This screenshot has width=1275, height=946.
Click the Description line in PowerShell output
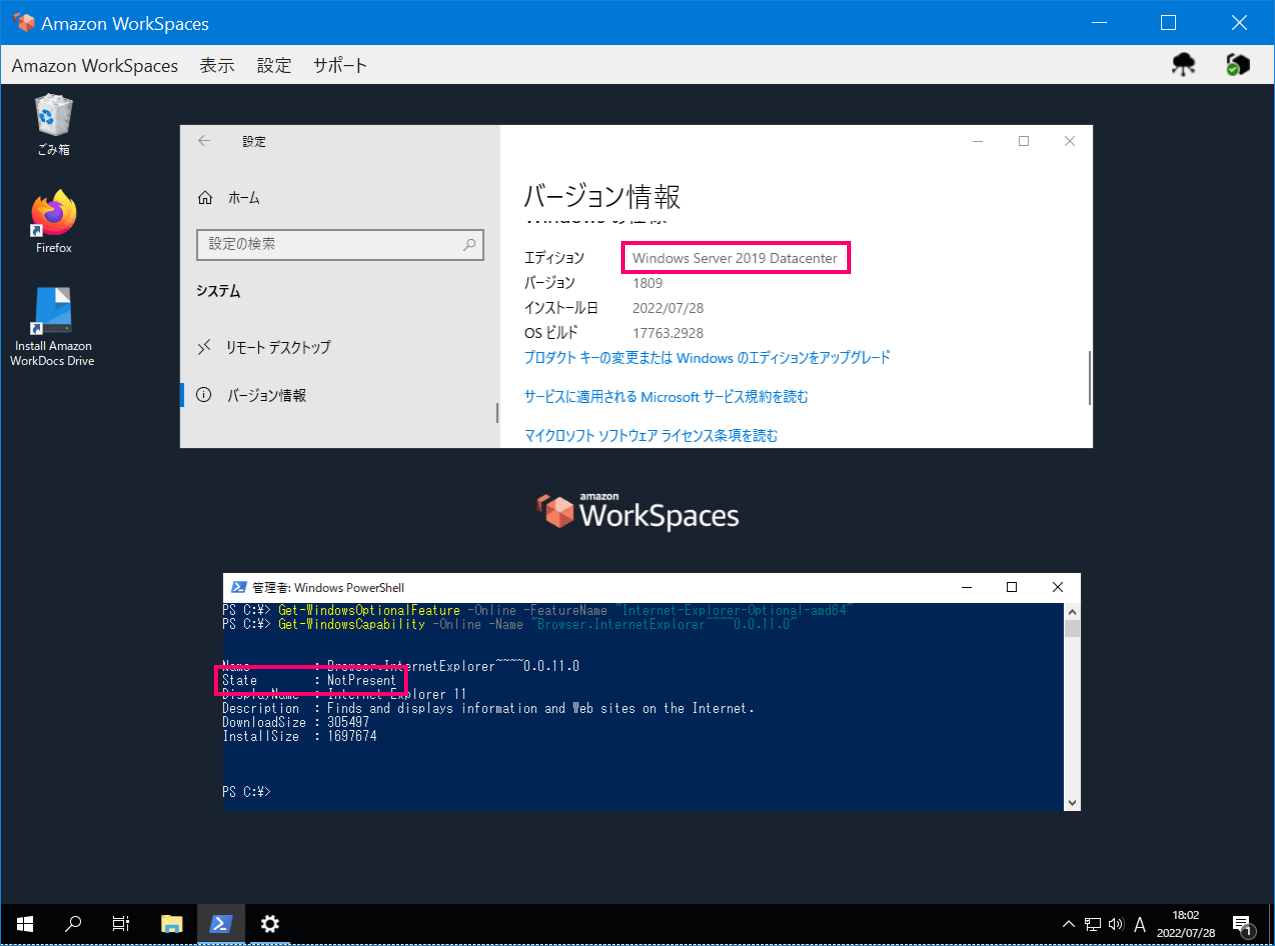488,708
